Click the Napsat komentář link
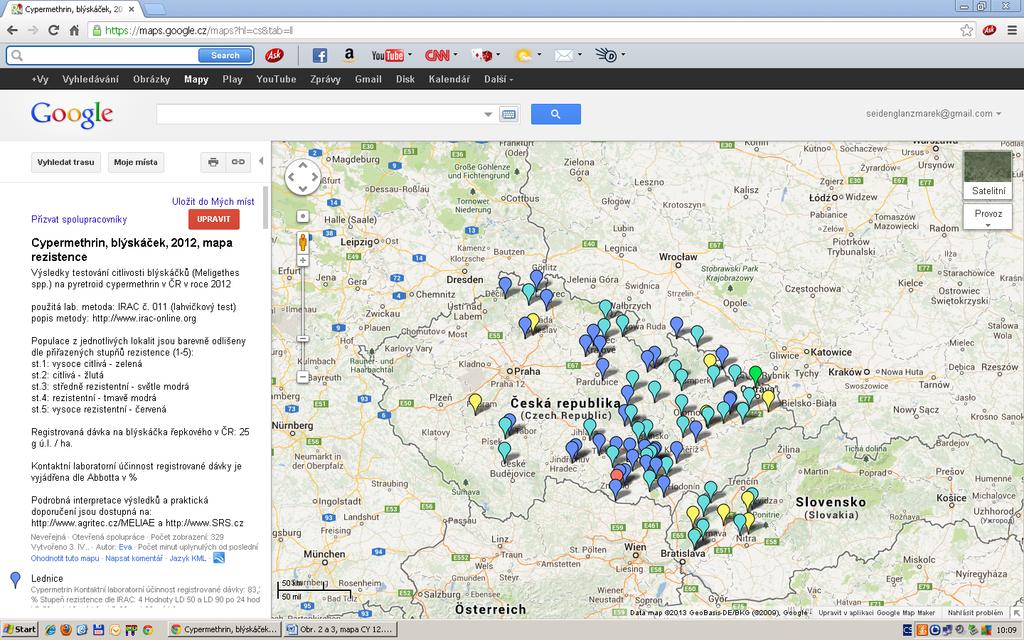The image size is (1024, 640). [x=134, y=558]
